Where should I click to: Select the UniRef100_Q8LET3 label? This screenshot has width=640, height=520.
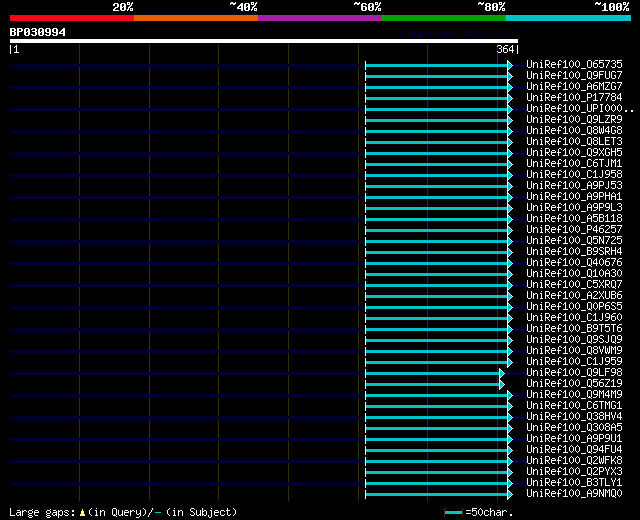pos(574,141)
